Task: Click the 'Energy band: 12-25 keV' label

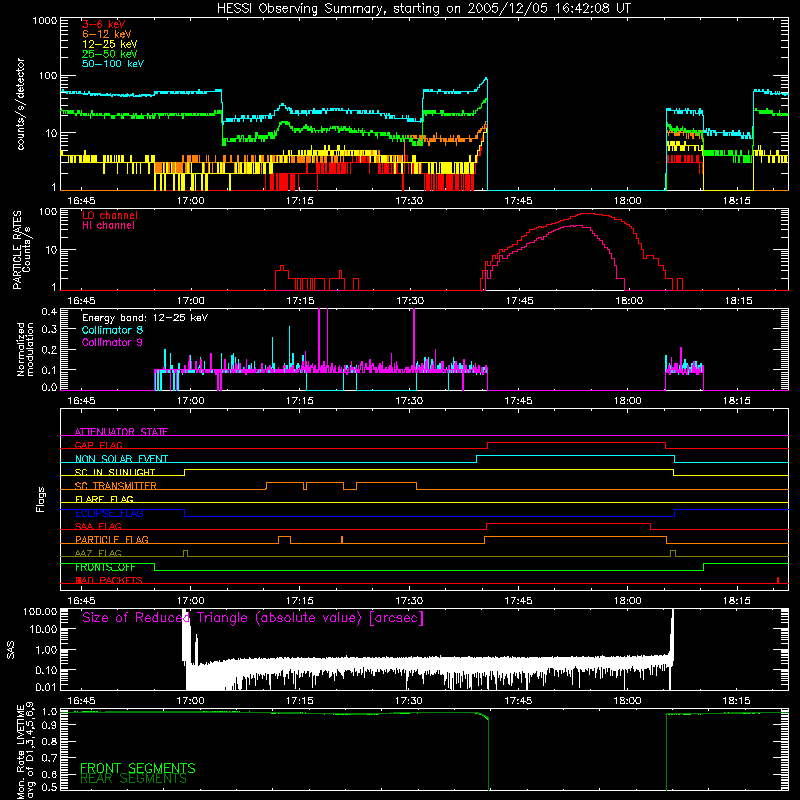Action: [145, 318]
